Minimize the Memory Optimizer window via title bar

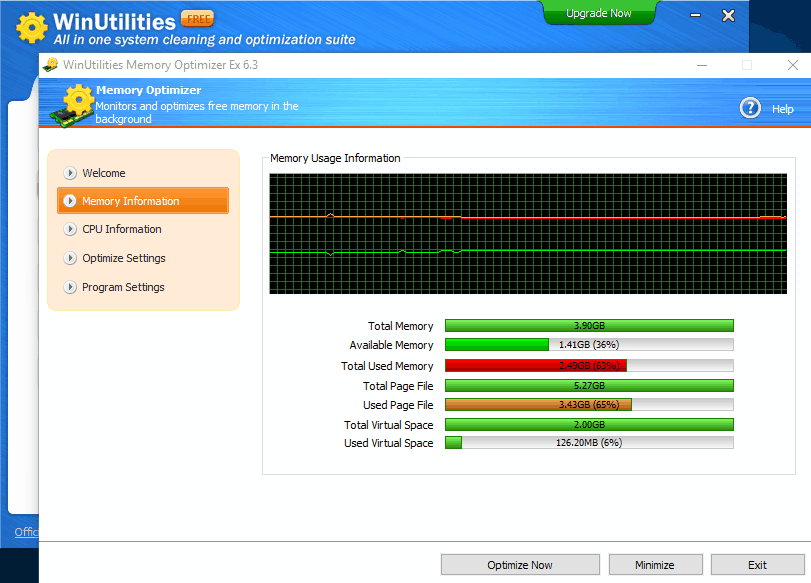click(702, 65)
